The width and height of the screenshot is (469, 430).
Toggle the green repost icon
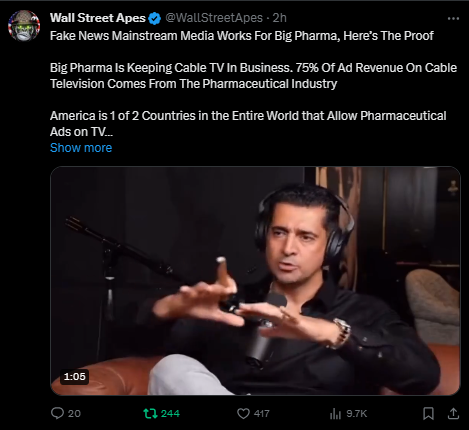click(150, 414)
